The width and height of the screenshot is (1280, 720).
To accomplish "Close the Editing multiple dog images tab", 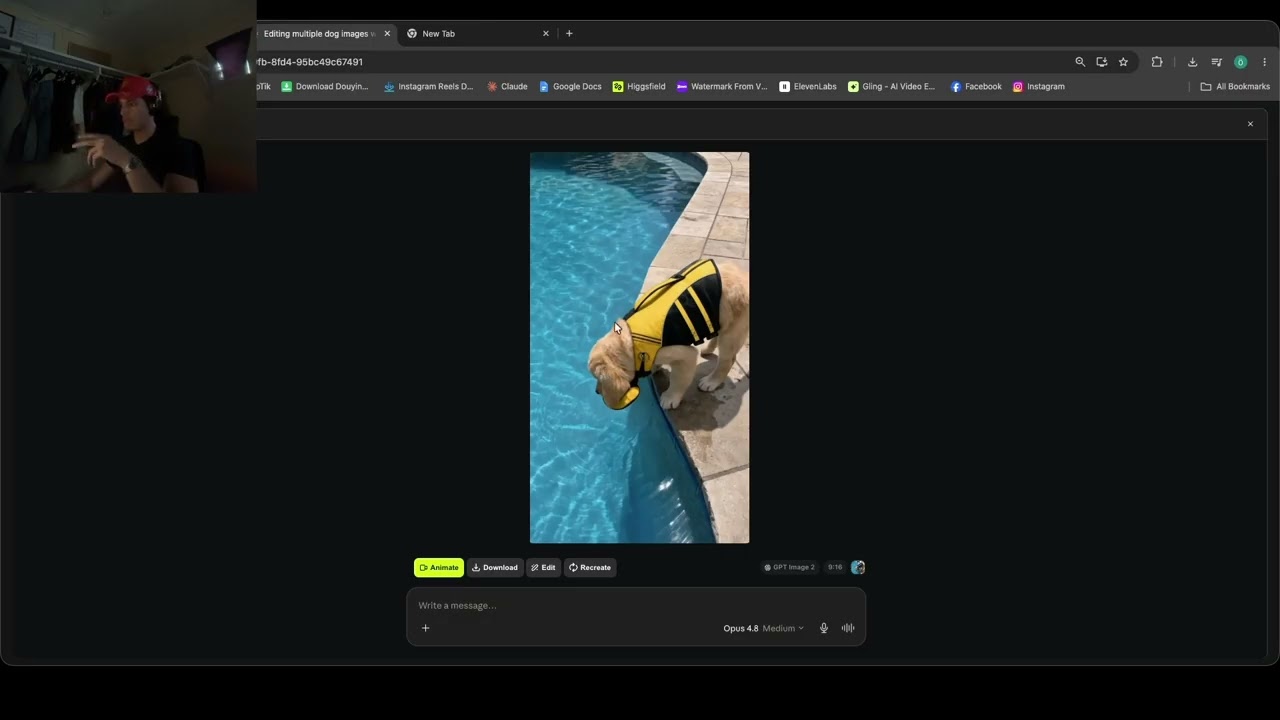I will click(x=387, y=33).
